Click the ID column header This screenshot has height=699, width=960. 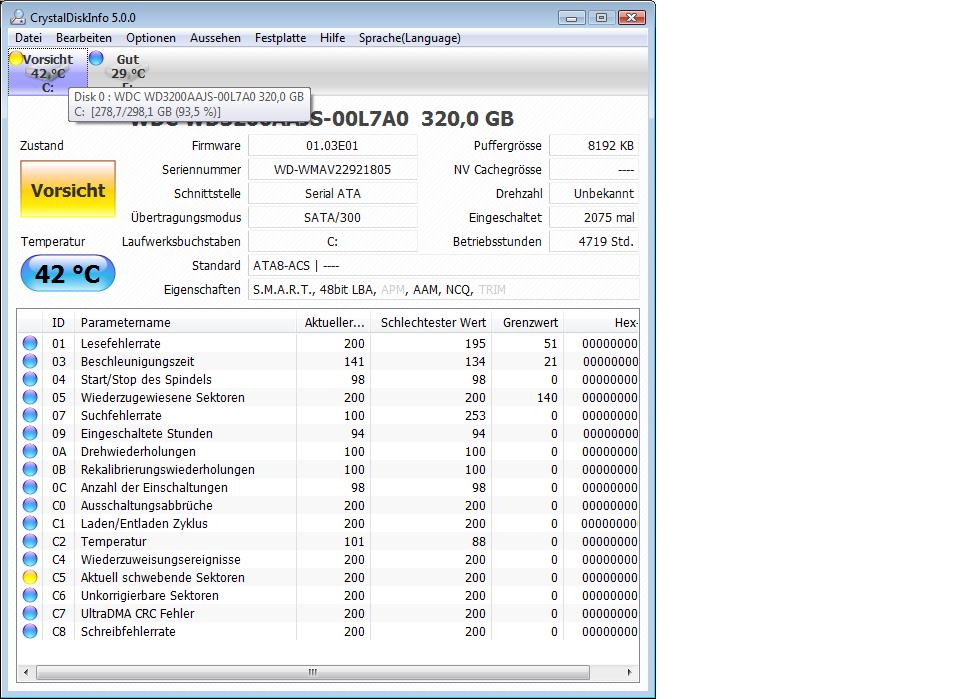click(x=58, y=323)
